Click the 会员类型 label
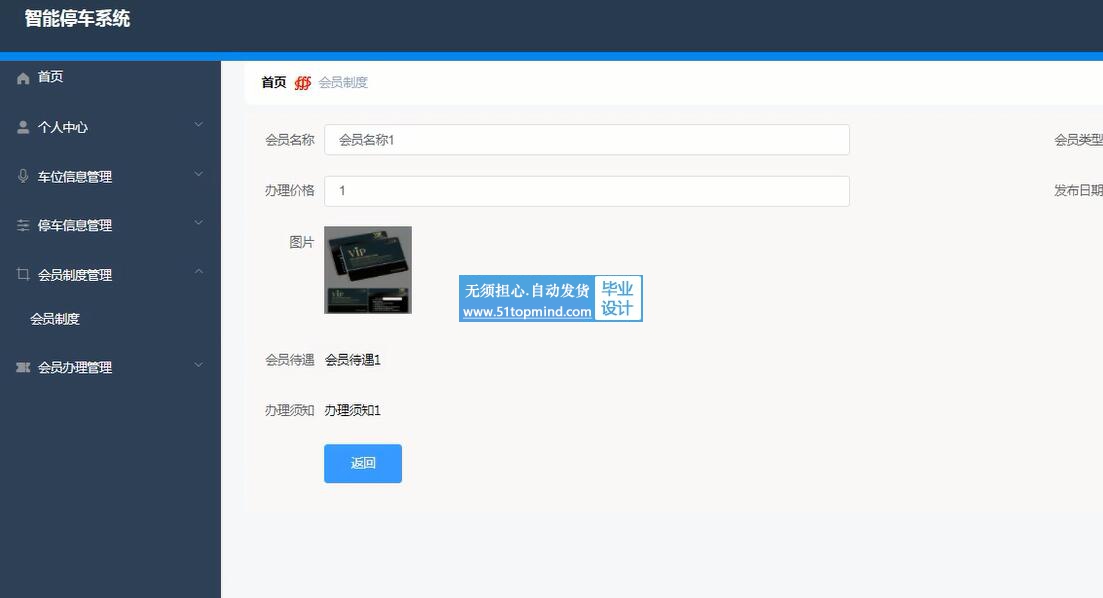The width and height of the screenshot is (1103, 598). point(1078,140)
